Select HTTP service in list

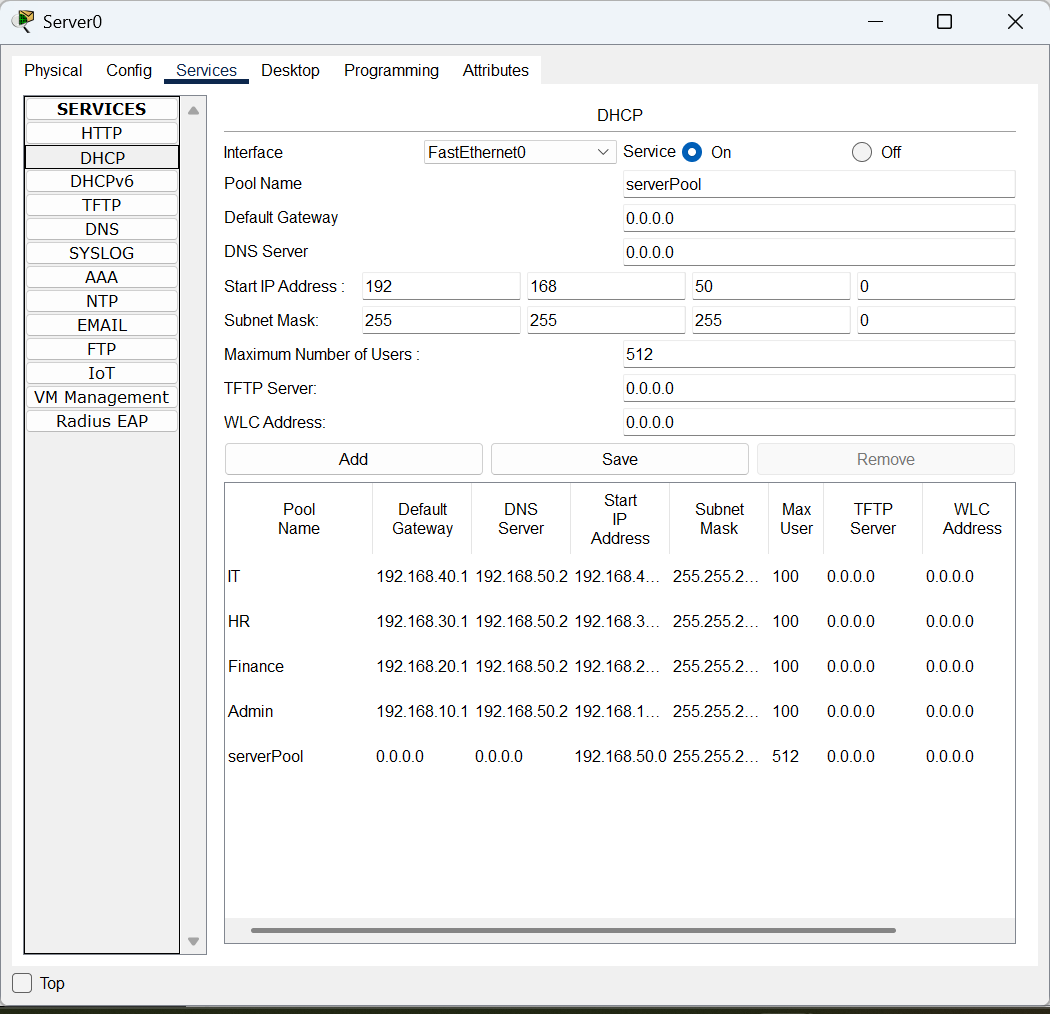pos(102,133)
